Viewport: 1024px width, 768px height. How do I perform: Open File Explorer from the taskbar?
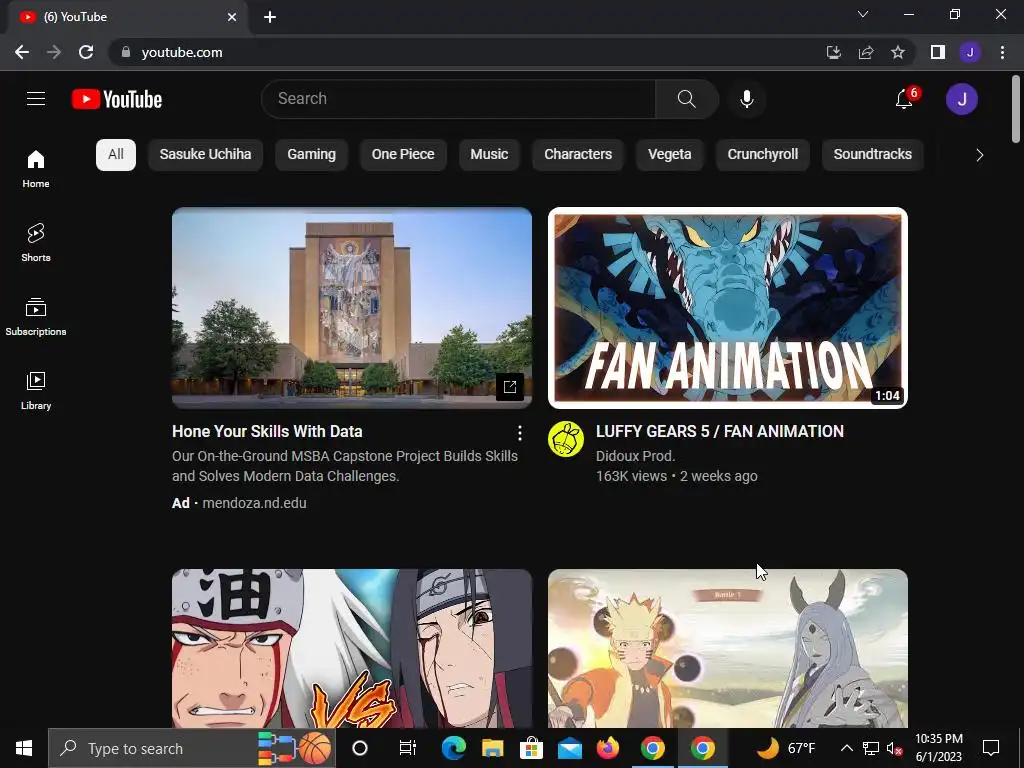492,748
